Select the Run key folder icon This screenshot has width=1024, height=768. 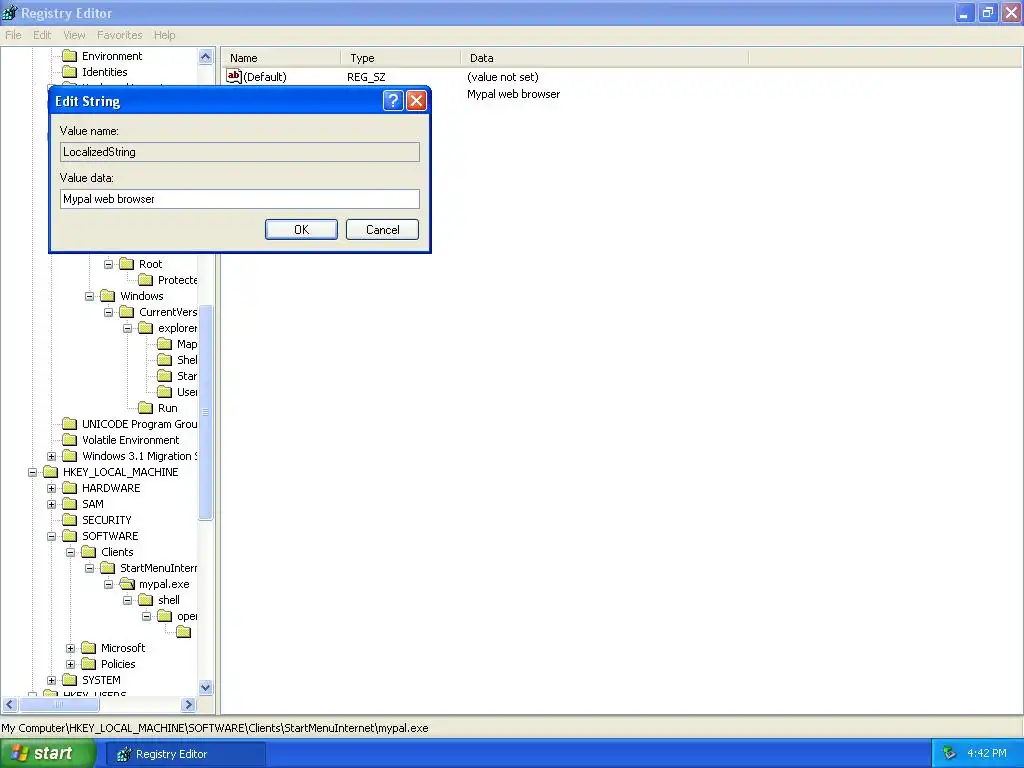pos(146,408)
